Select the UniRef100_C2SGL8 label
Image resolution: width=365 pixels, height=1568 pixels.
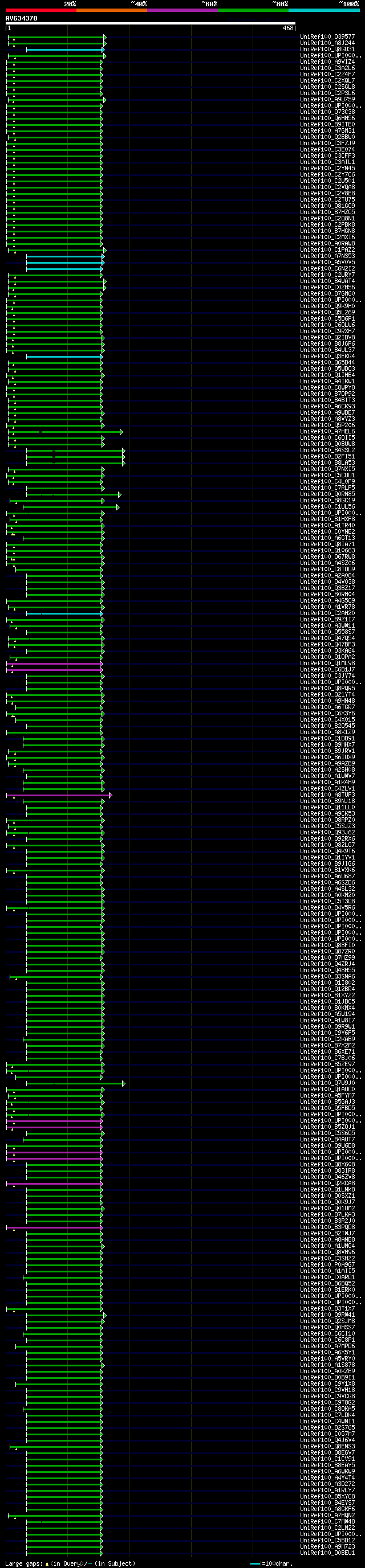point(327,87)
